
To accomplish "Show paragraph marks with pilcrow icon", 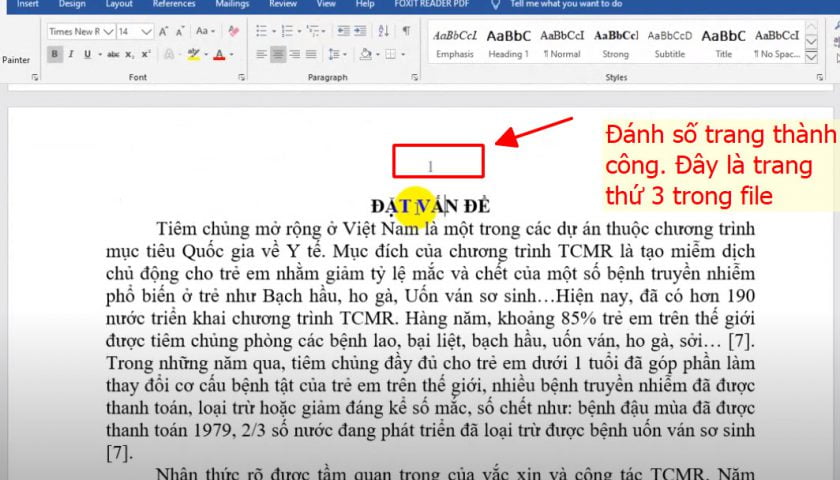I will (406, 32).
